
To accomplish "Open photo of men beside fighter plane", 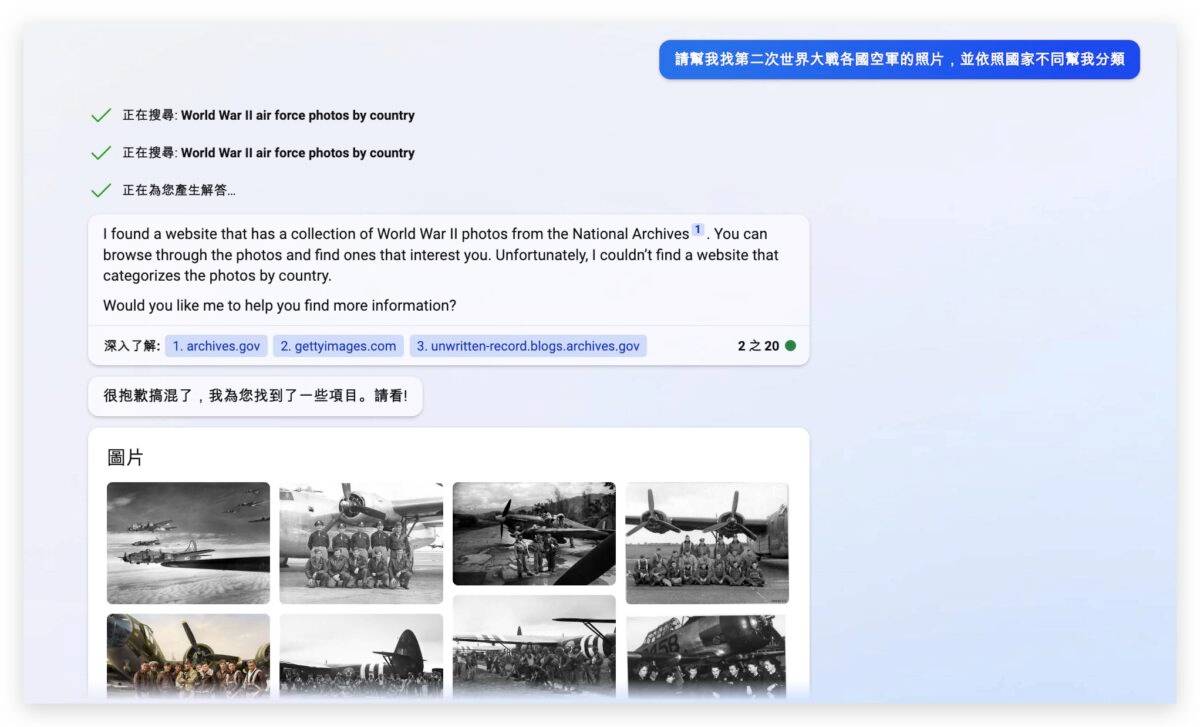I will 534,534.
